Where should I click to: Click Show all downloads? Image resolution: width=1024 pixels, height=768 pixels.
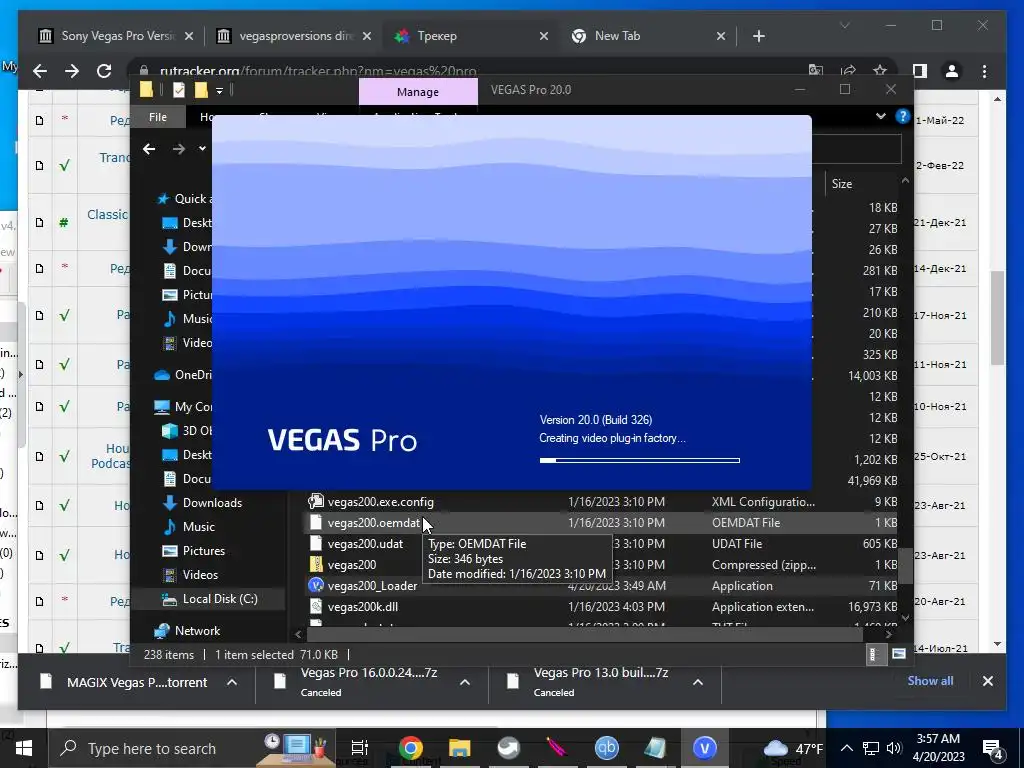point(930,680)
